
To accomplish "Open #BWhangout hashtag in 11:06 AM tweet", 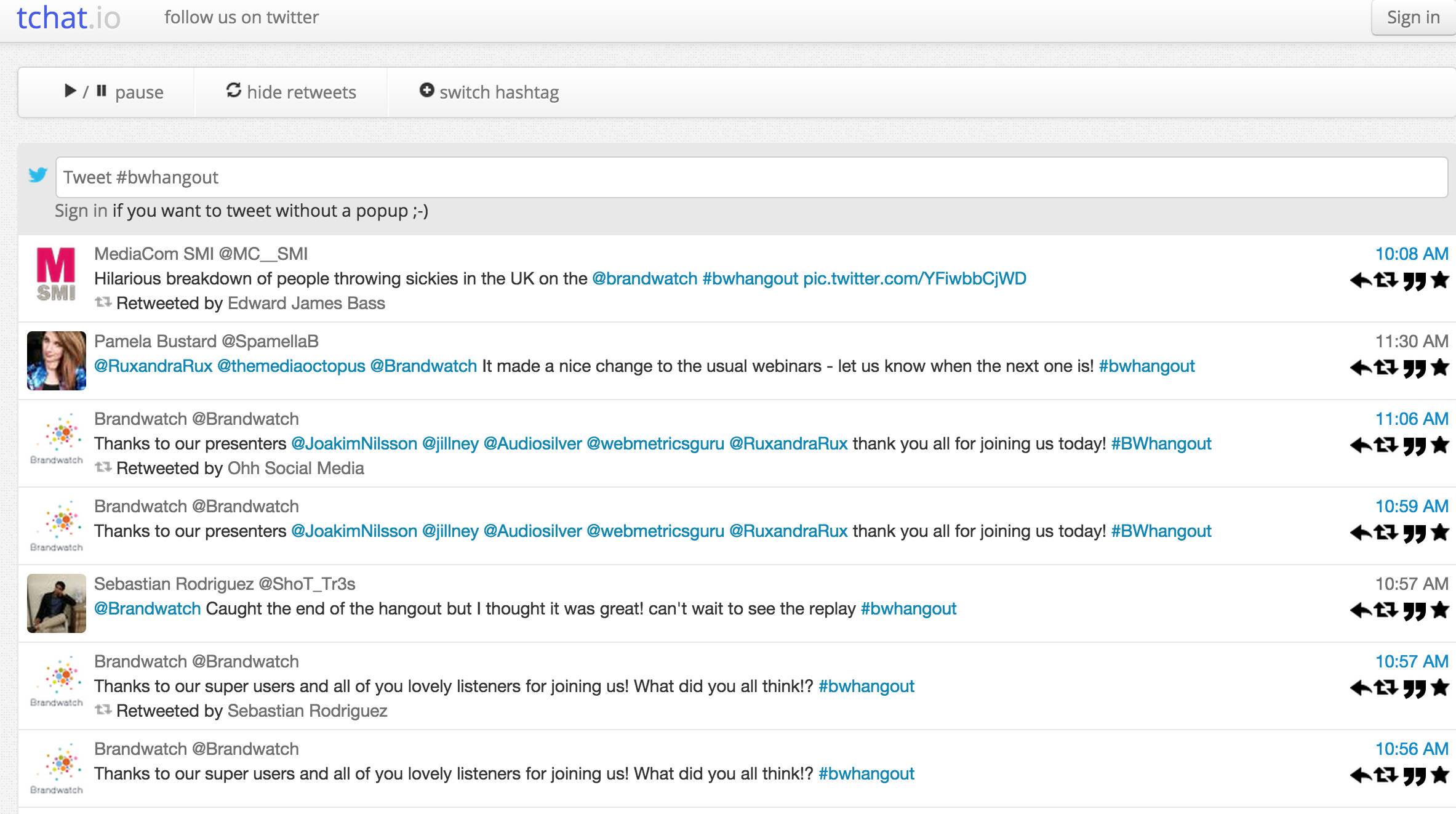I will [1161, 443].
